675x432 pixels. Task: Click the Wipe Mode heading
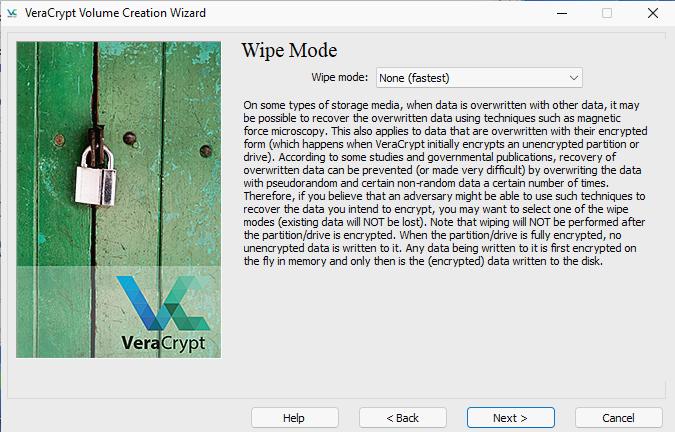[289, 50]
